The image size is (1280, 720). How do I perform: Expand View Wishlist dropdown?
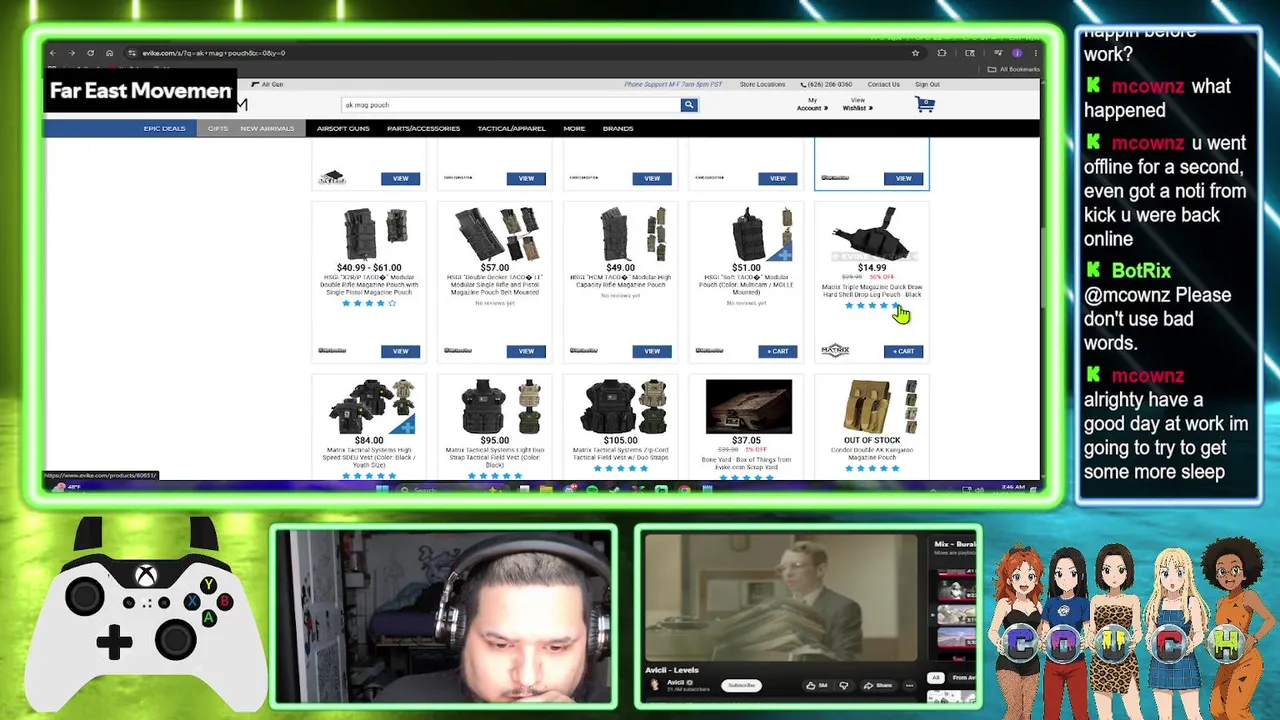click(x=858, y=104)
